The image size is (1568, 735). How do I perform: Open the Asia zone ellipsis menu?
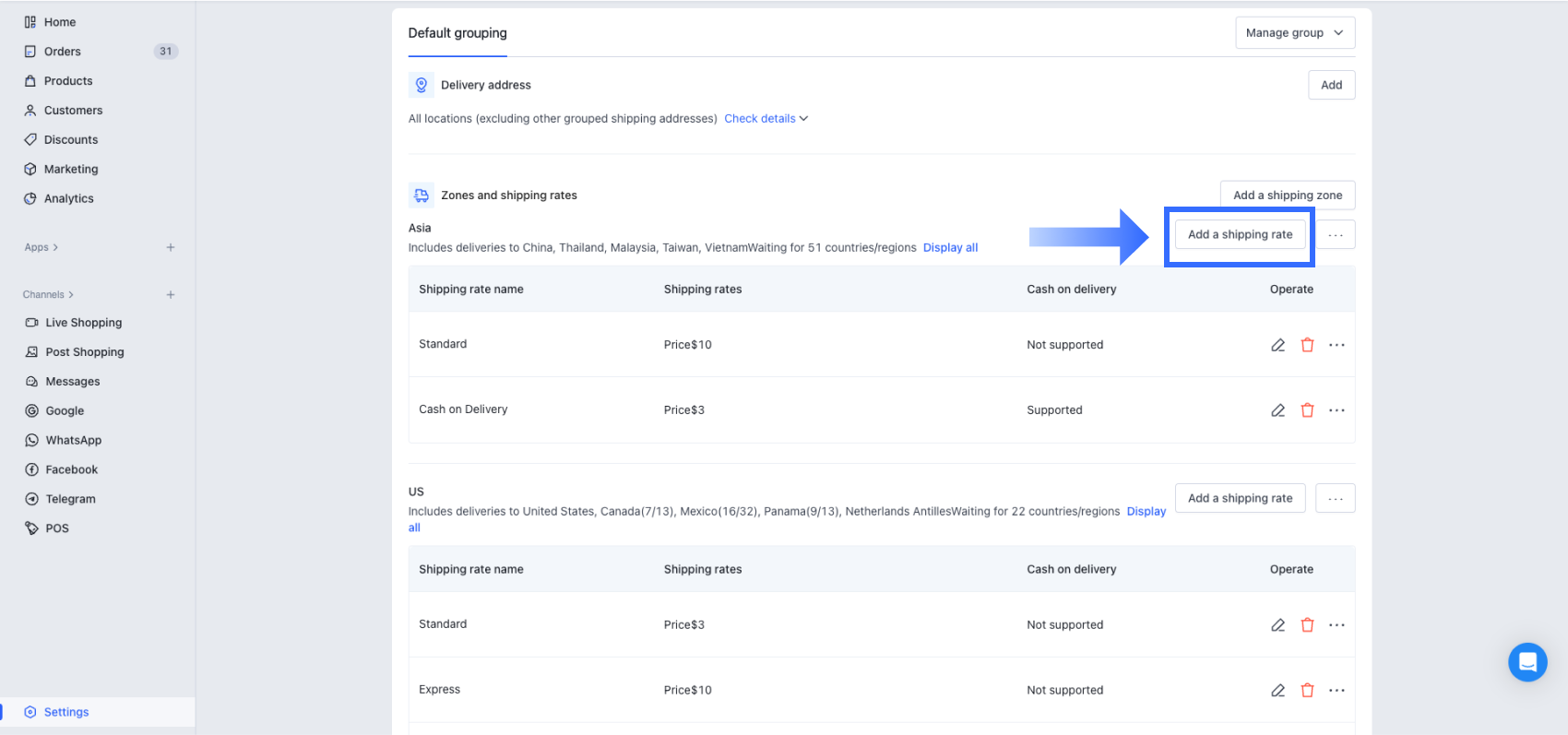tap(1335, 235)
